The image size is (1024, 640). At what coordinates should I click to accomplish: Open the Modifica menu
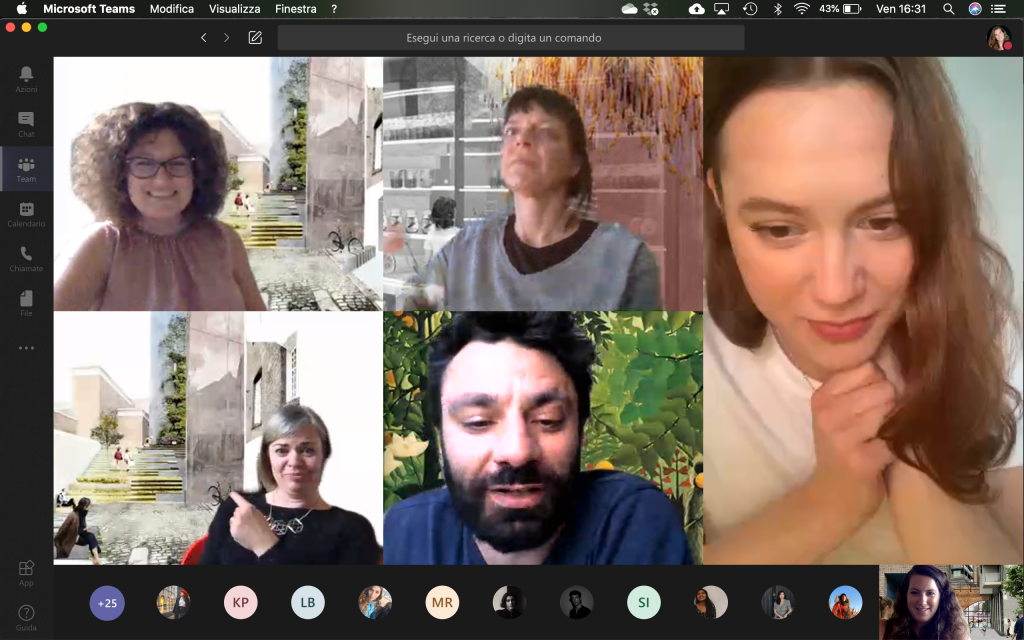coord(172,9)
